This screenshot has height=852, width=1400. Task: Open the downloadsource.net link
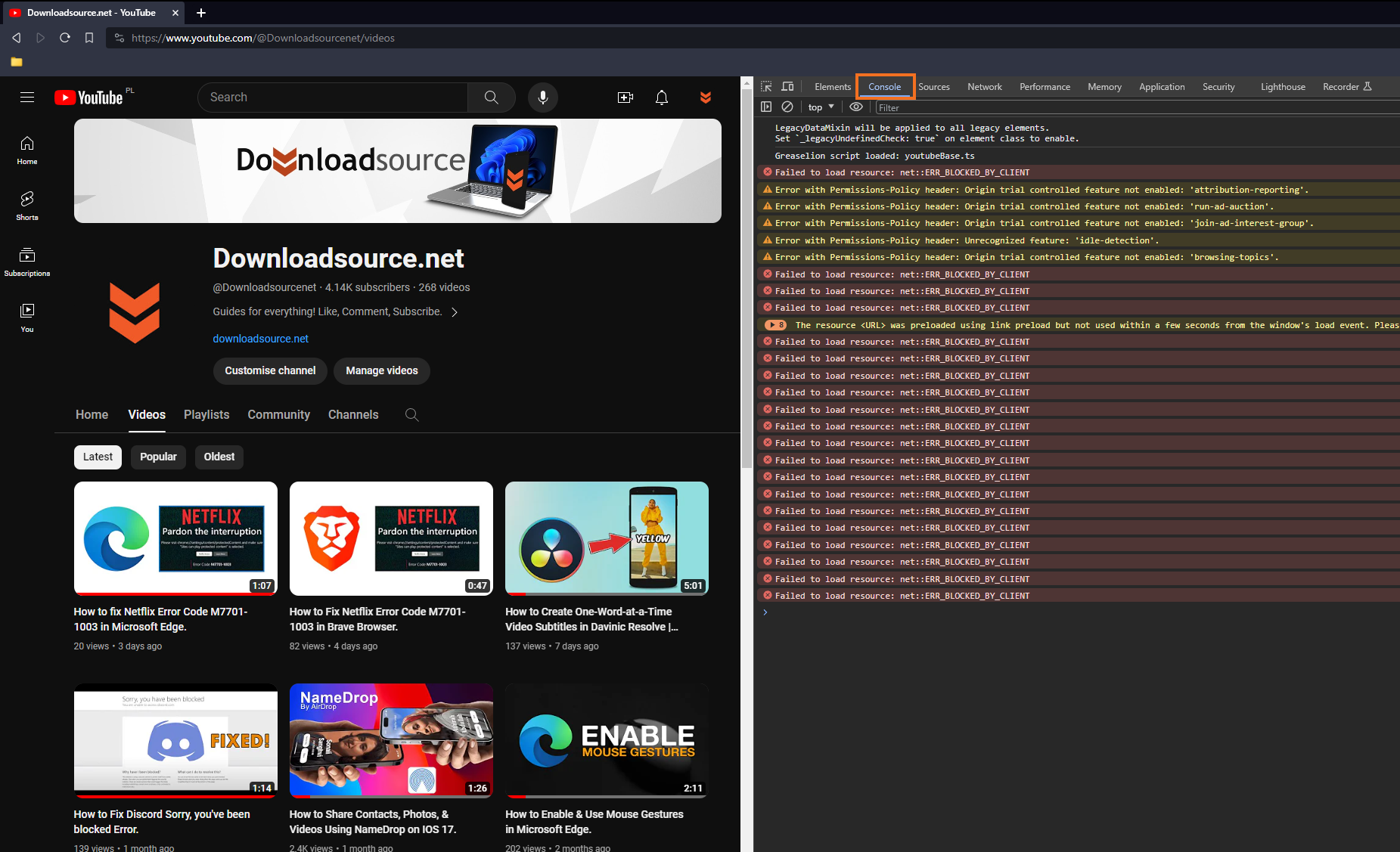261,339
